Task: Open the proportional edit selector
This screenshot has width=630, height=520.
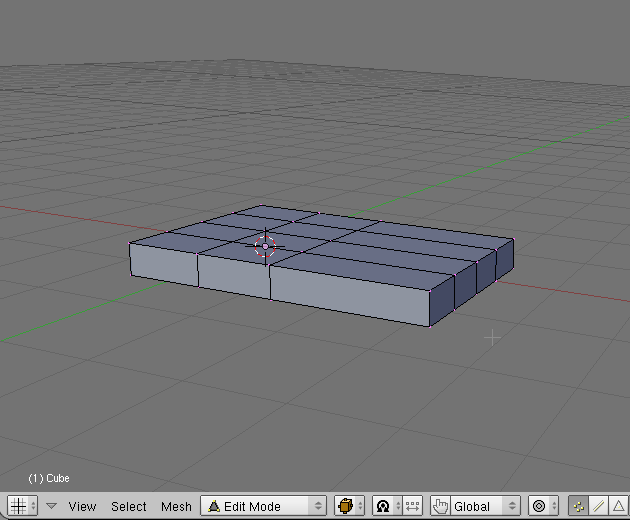Action: (543, 506)
